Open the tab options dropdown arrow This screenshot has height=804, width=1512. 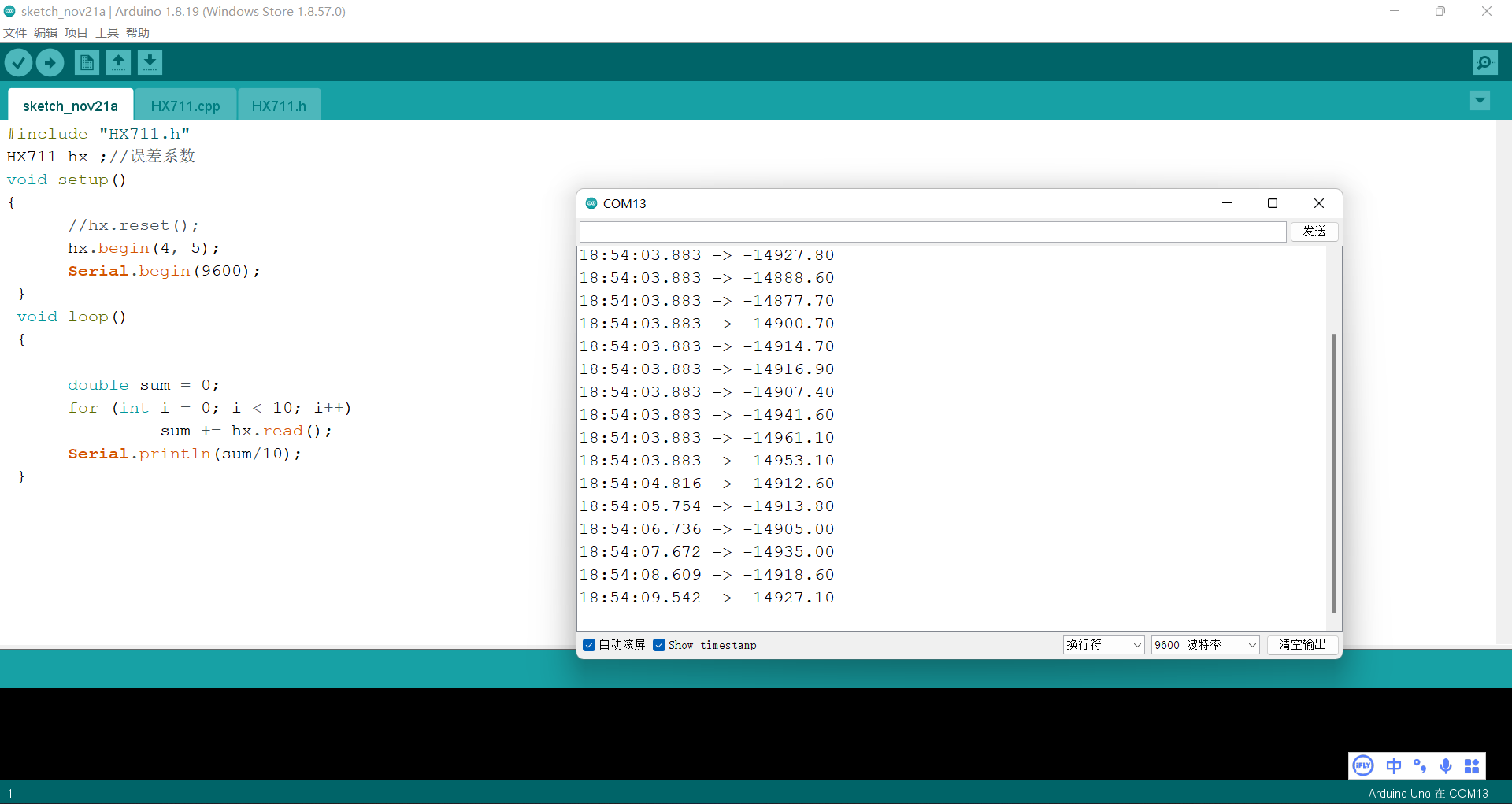tap(1480, 100)
